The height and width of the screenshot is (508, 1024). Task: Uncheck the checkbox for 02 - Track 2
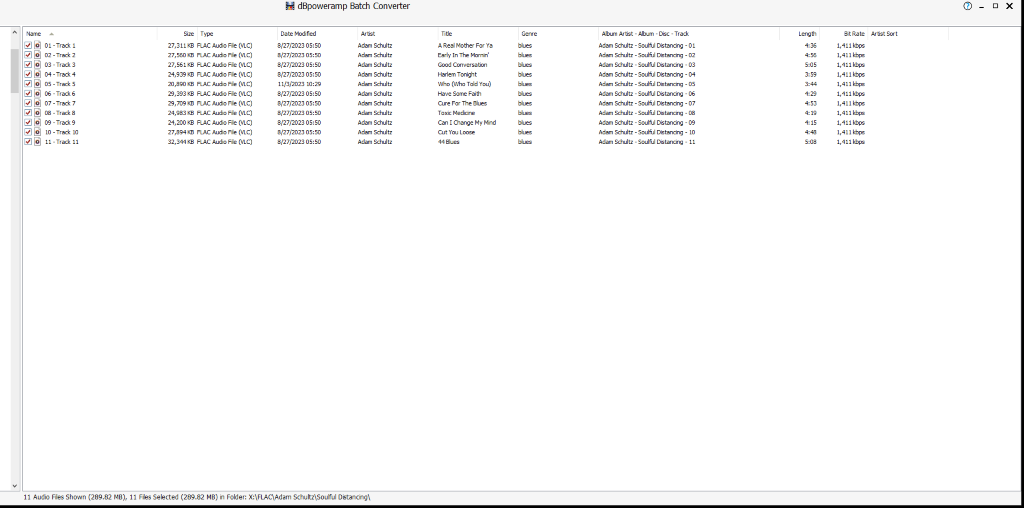point(28,55)
